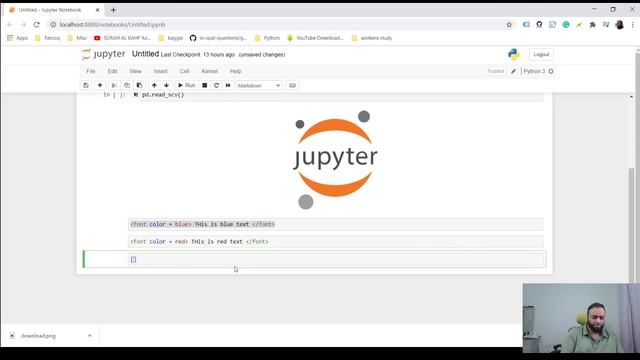Move the selected cell up
Screen dimensions: 640x360
click(154, 85)
